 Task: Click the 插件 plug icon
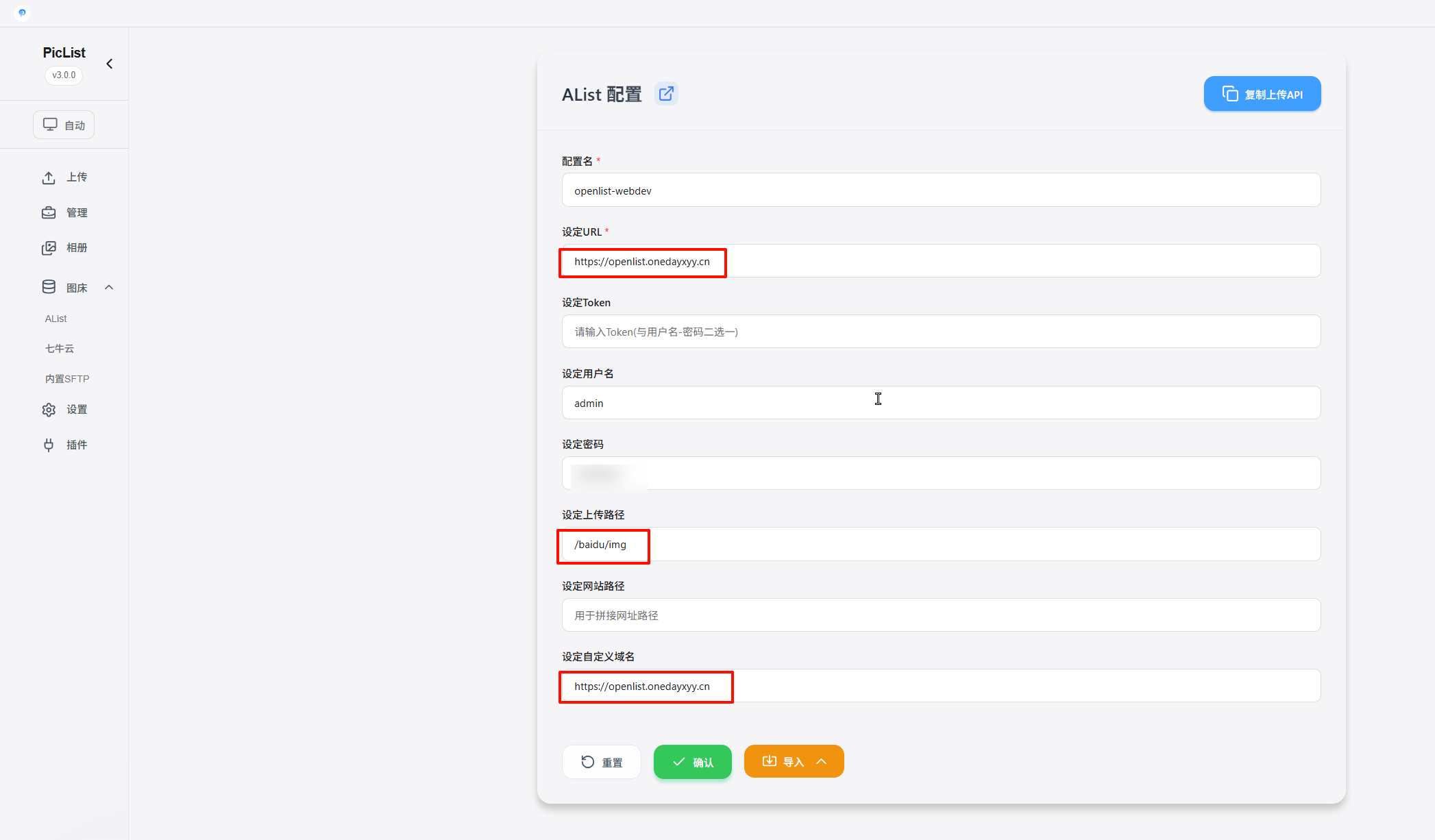click(49, 445)
